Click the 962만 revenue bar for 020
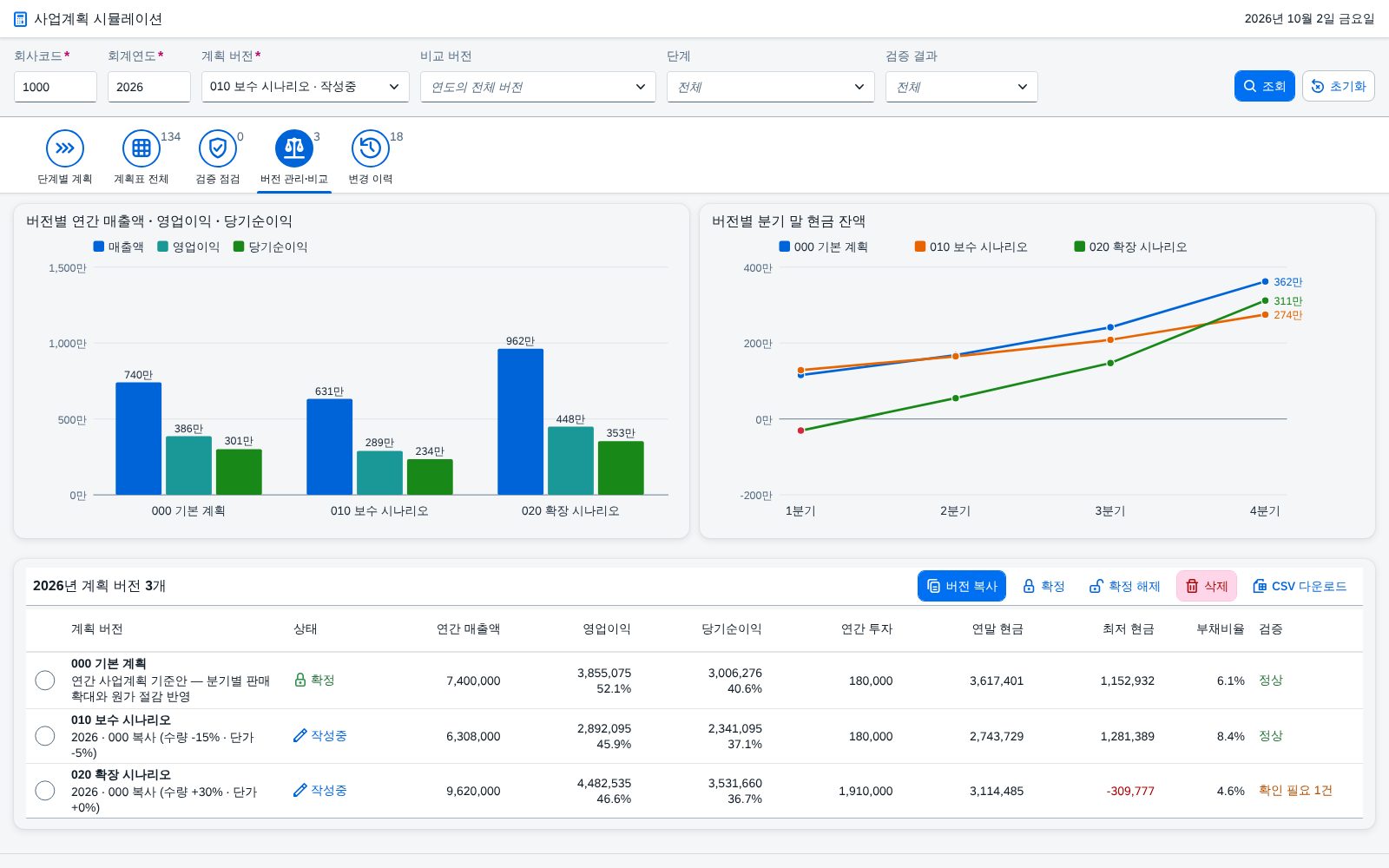This screenshot has height=868, width=1389. pyautogui.click(x=520, y=422)
